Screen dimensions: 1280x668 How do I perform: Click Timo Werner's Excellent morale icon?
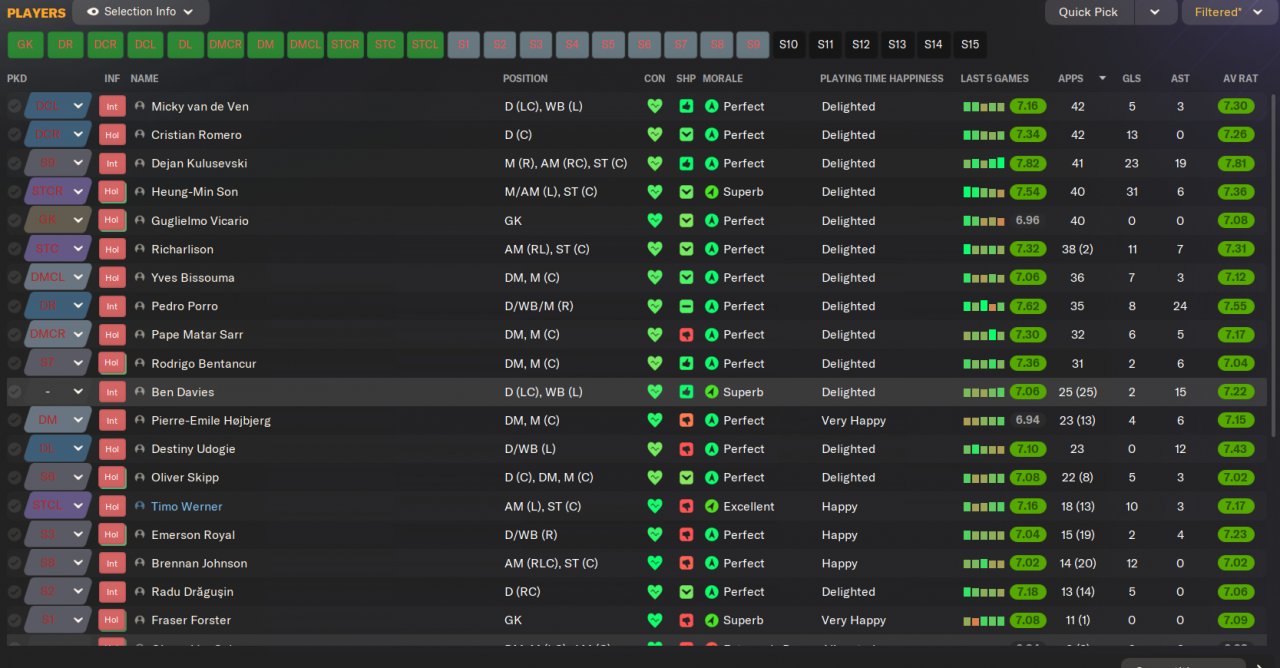click(x=712, y=507)
